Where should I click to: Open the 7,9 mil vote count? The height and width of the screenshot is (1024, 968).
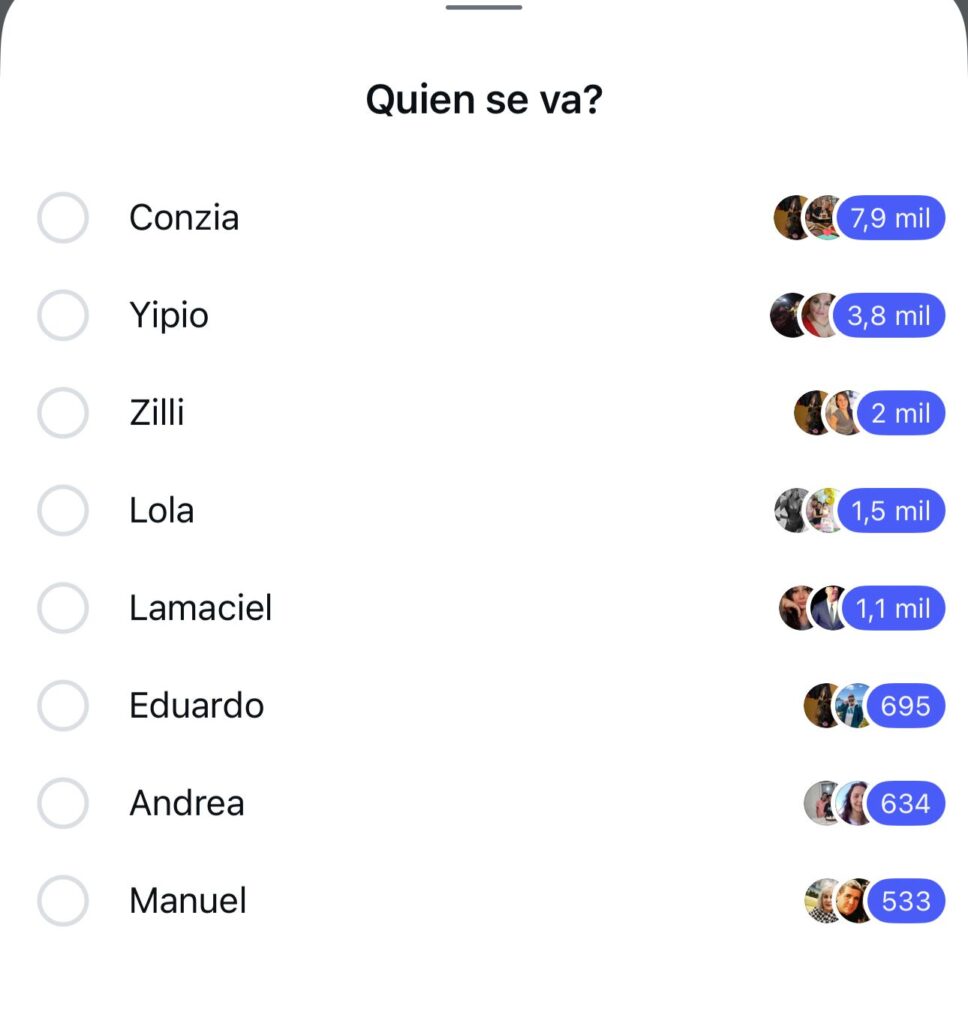pyautogui.click(x=890, y=218)
